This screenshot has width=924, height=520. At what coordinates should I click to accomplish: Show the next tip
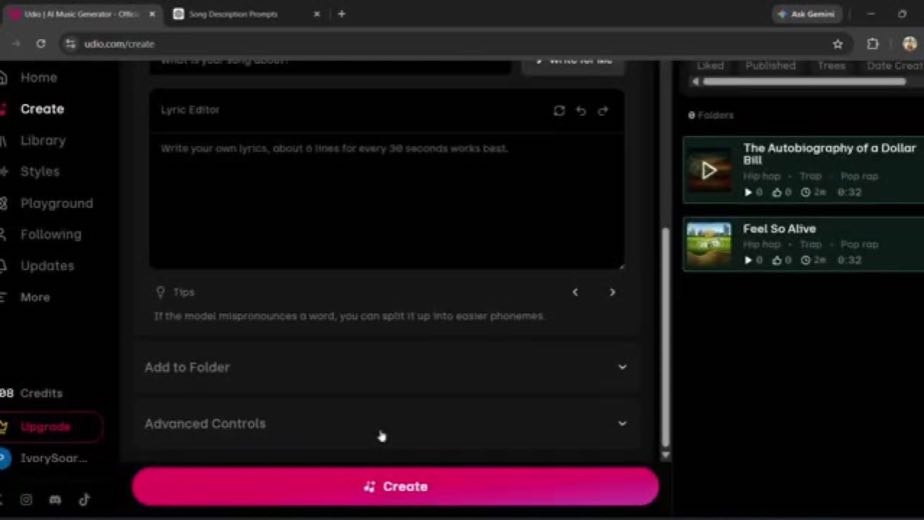coord(612,292)
